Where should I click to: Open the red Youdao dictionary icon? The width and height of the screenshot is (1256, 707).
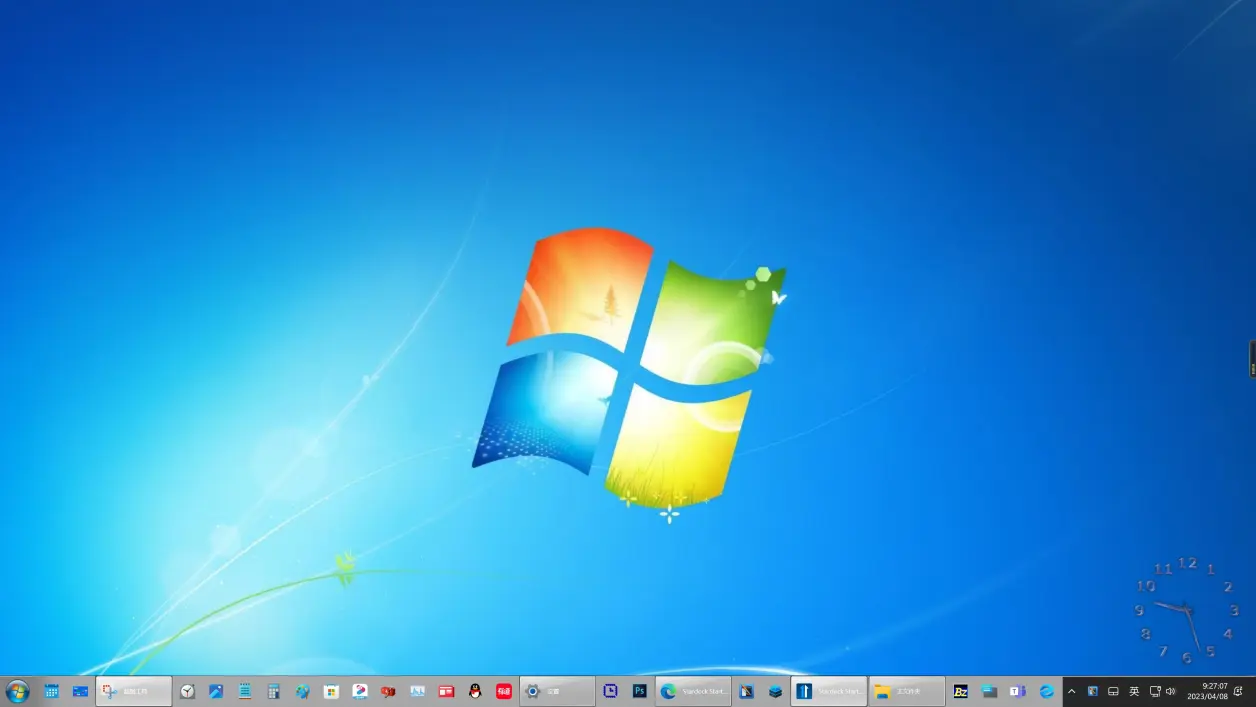point(504,691)
